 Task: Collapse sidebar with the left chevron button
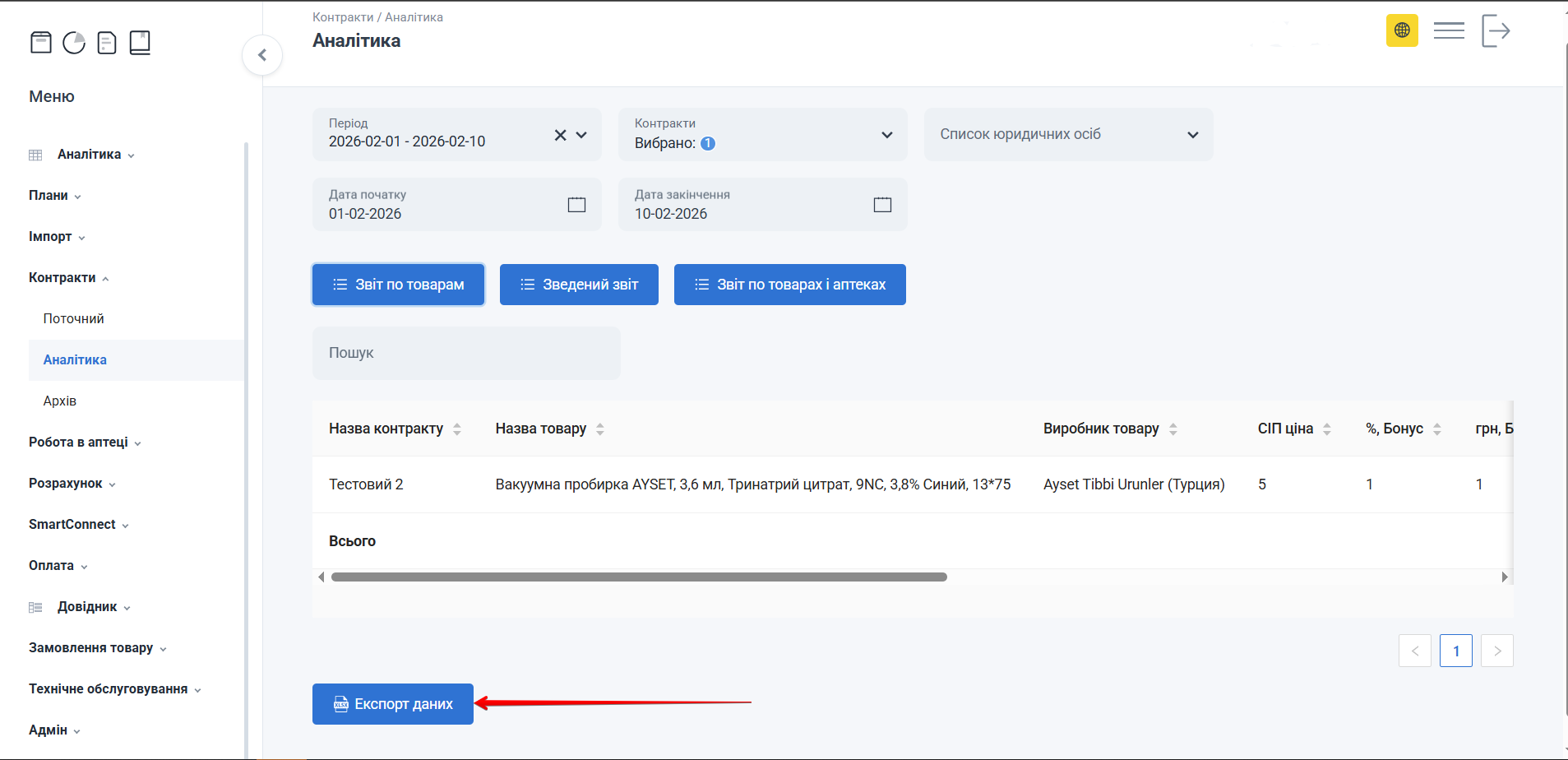pos(262,55)
